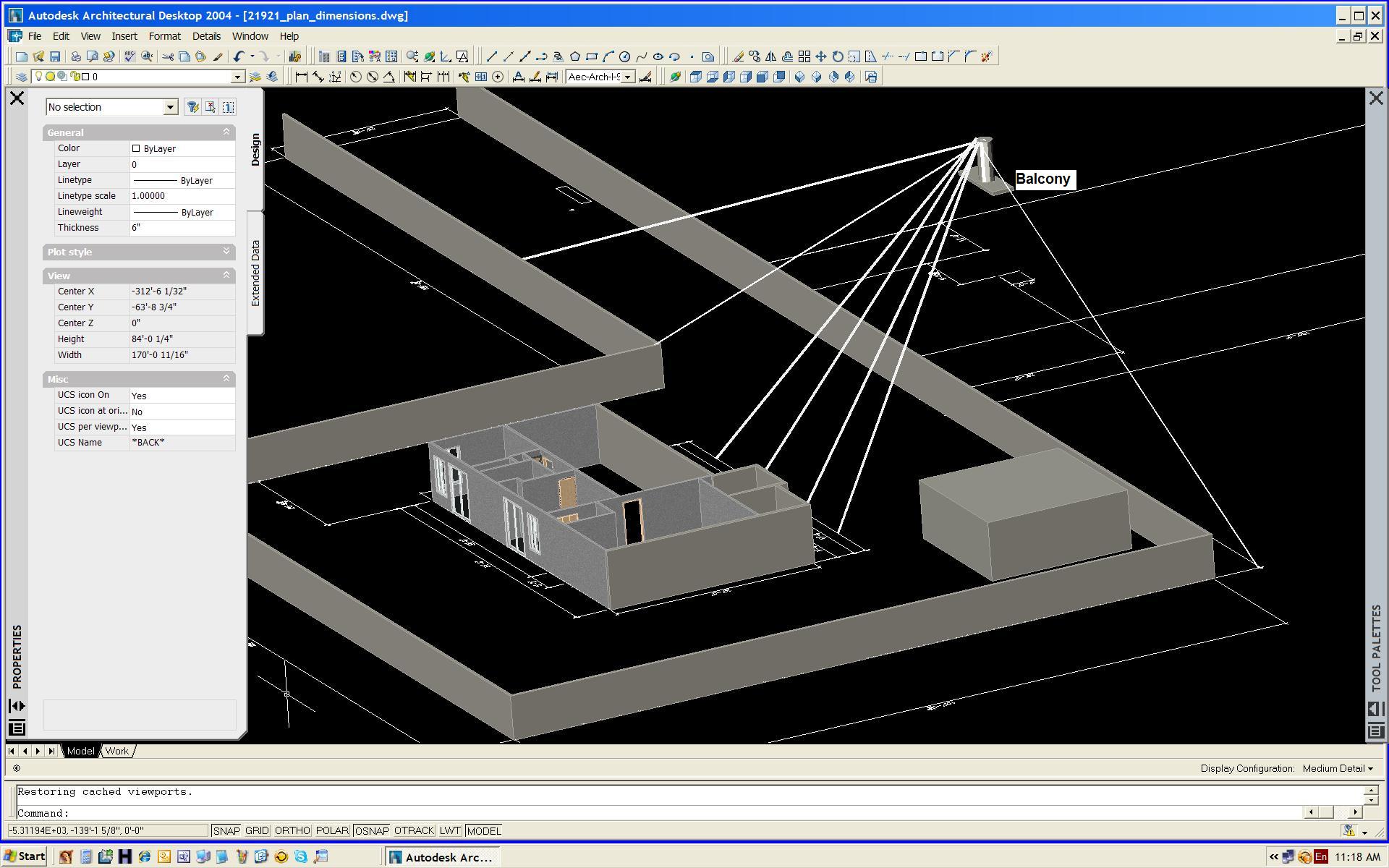Open the Window menu
Viewport: 1389px width, 868px height.
250,36
